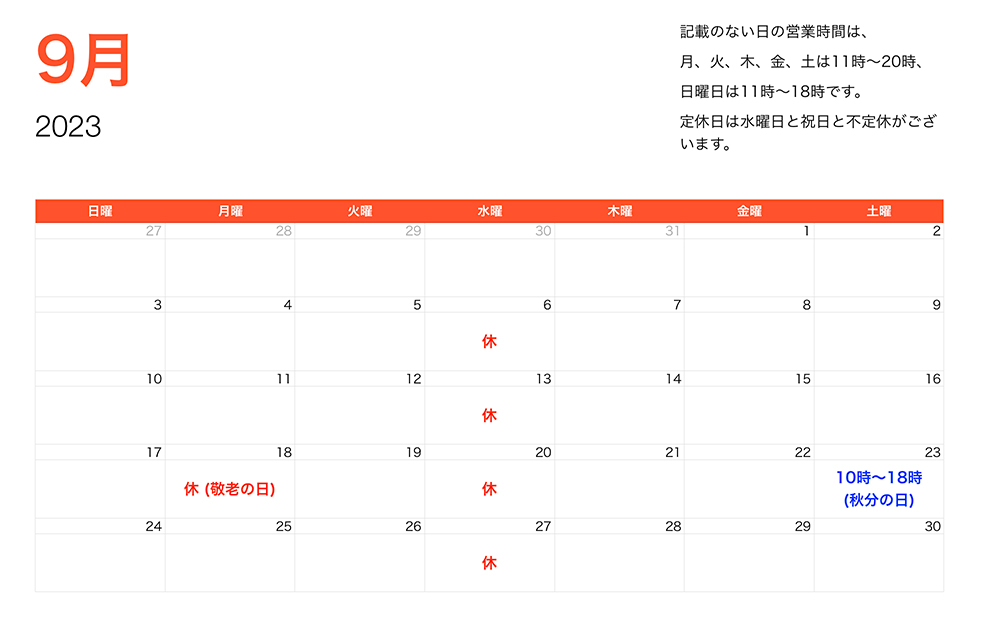Select the September 30 date cell
Image resolution: width=1000 pixels, height=626 pixels.
(x=933, y=525)
